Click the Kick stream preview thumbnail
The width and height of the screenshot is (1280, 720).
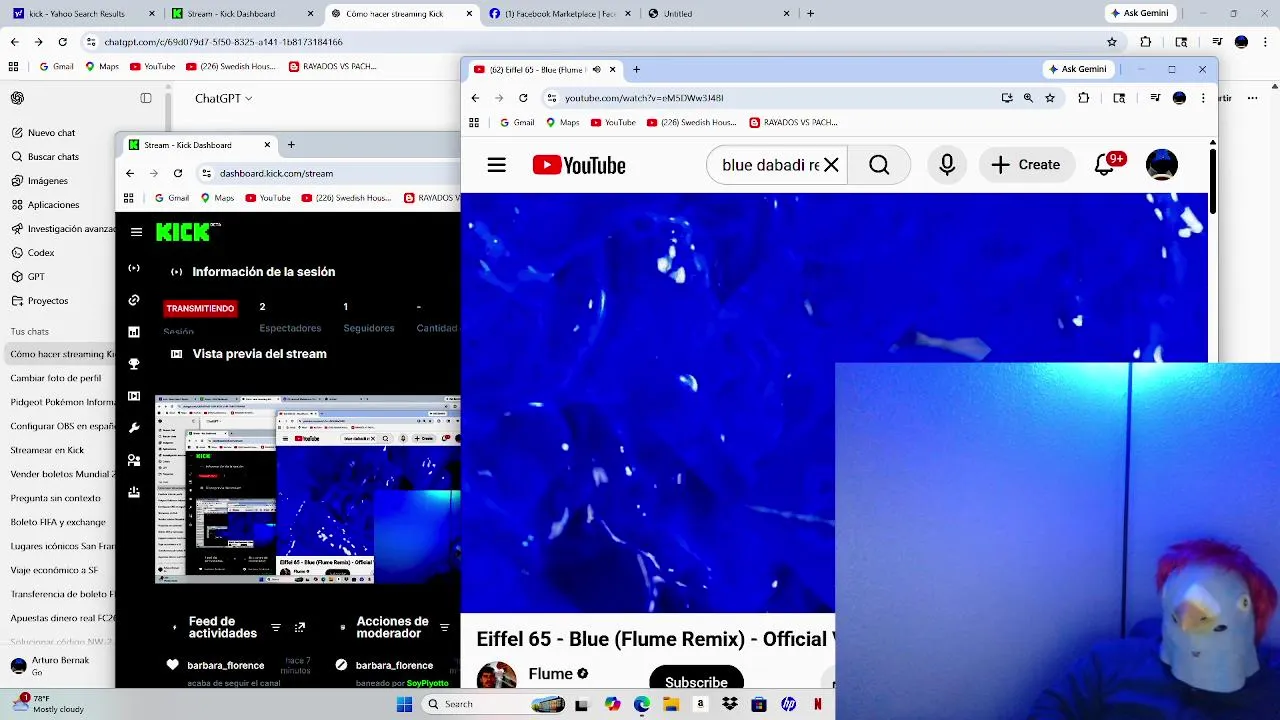308,490
